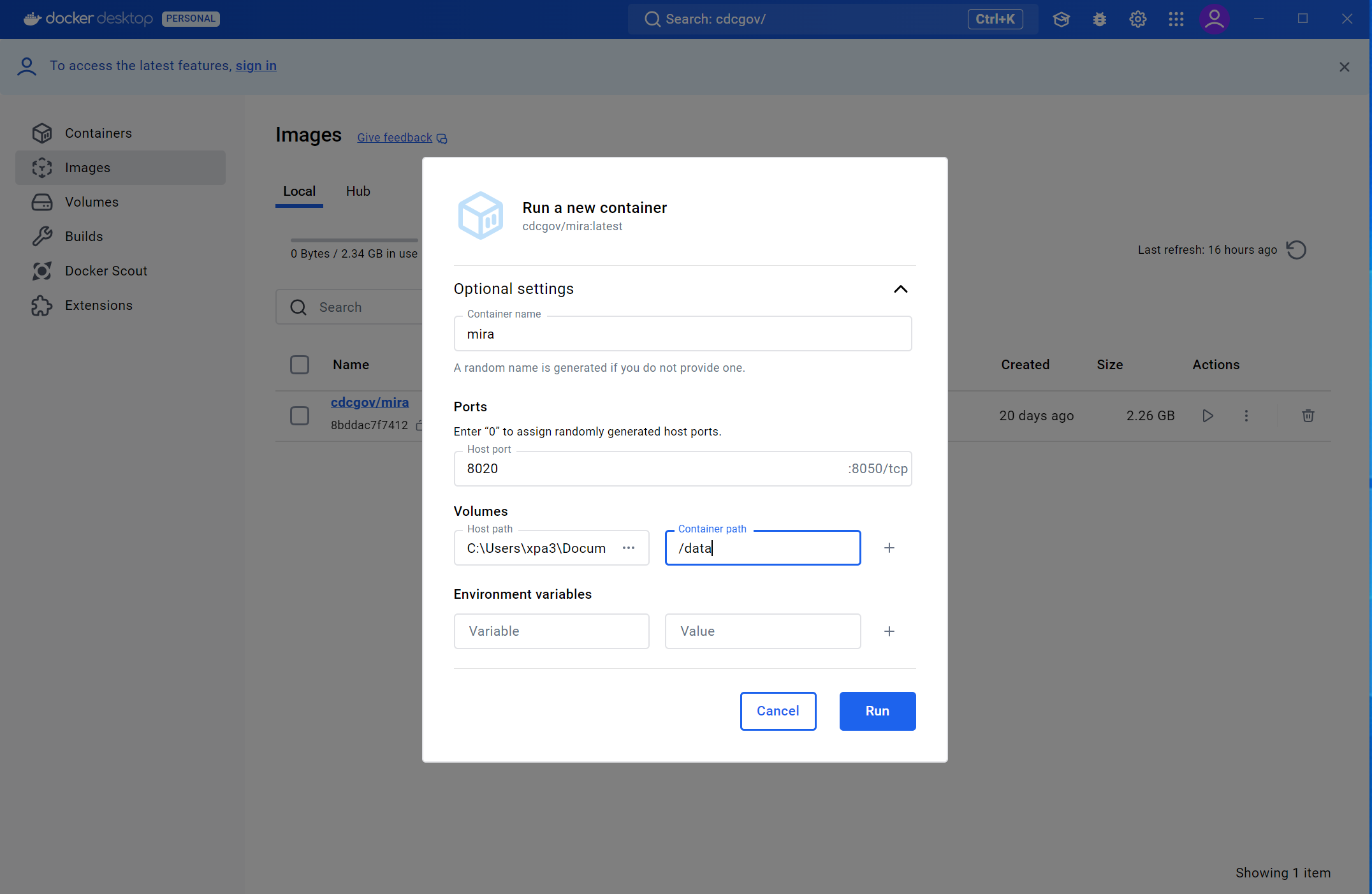The height and width of the screenshot is (894, 1372).
Task: Click the Docker Scout icon in sidebar
Action: click(x=42, y=271)
